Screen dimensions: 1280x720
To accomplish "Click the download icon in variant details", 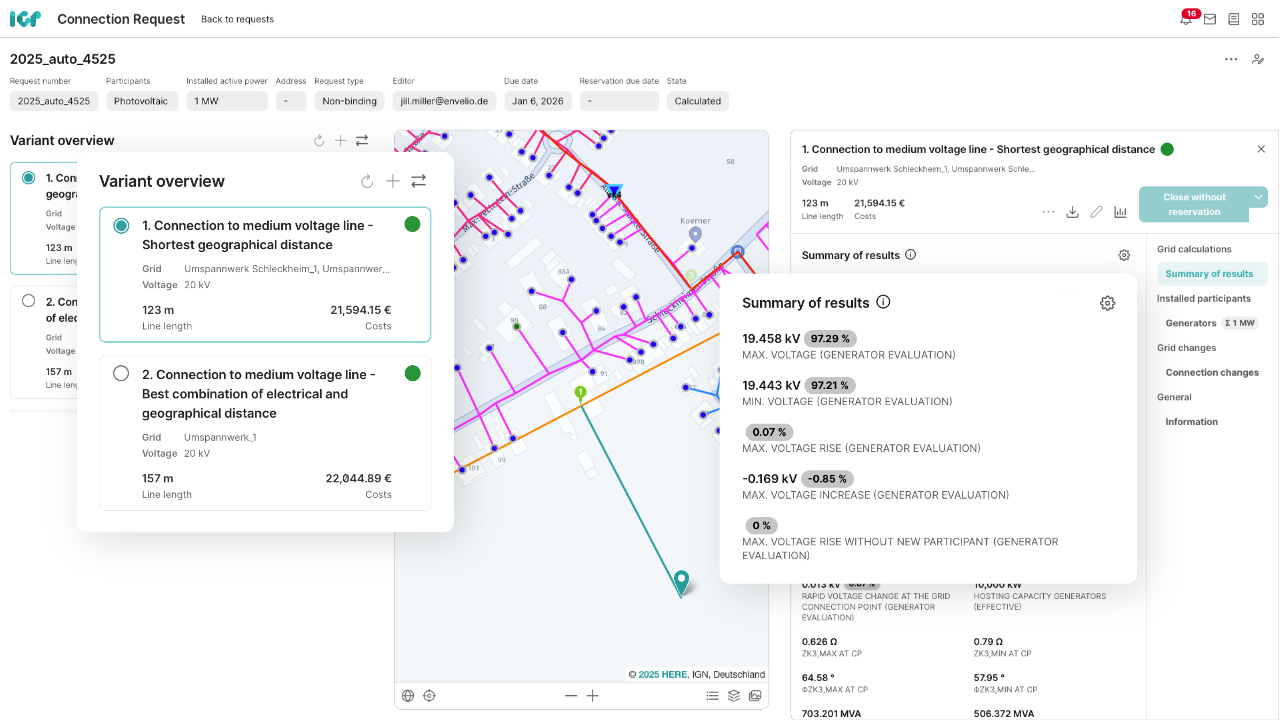I will (1072, 212).
